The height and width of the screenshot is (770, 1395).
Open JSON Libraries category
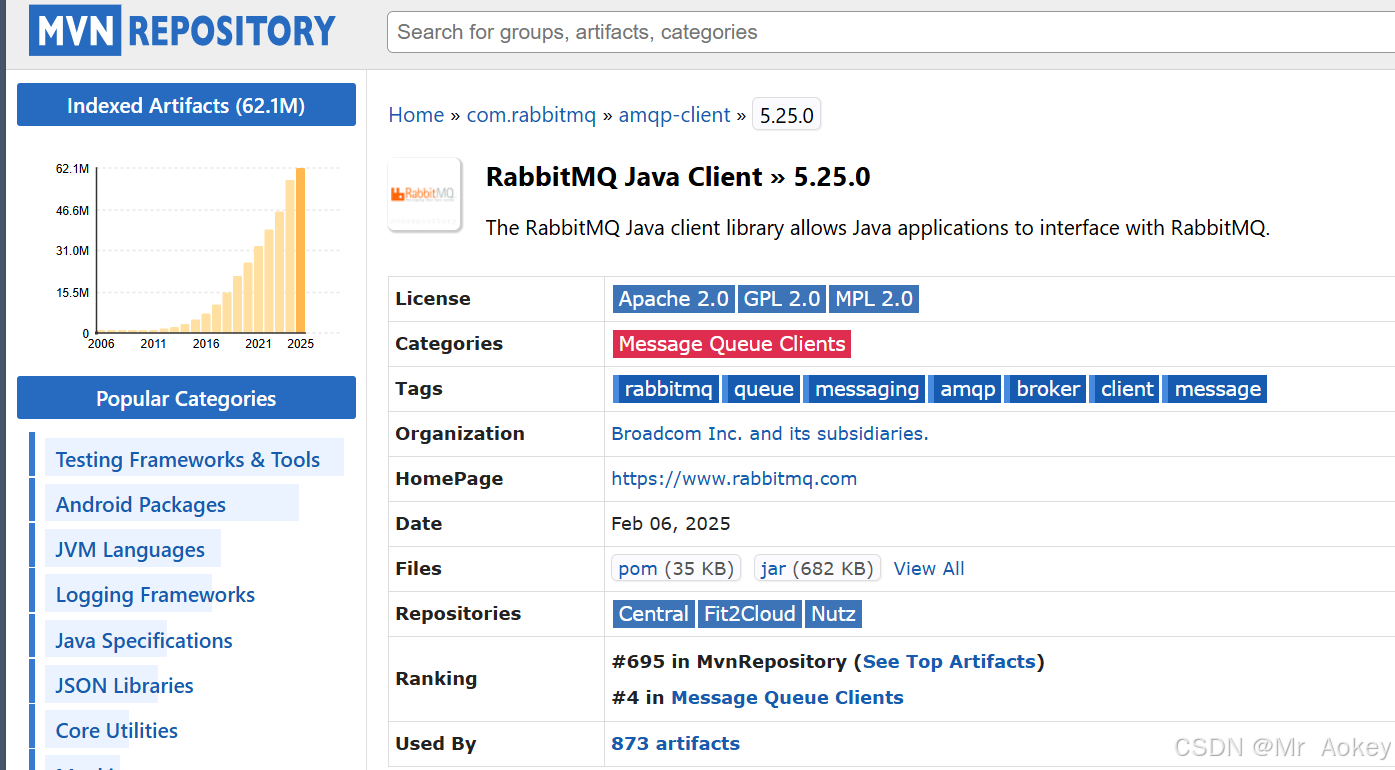[125, 686]
